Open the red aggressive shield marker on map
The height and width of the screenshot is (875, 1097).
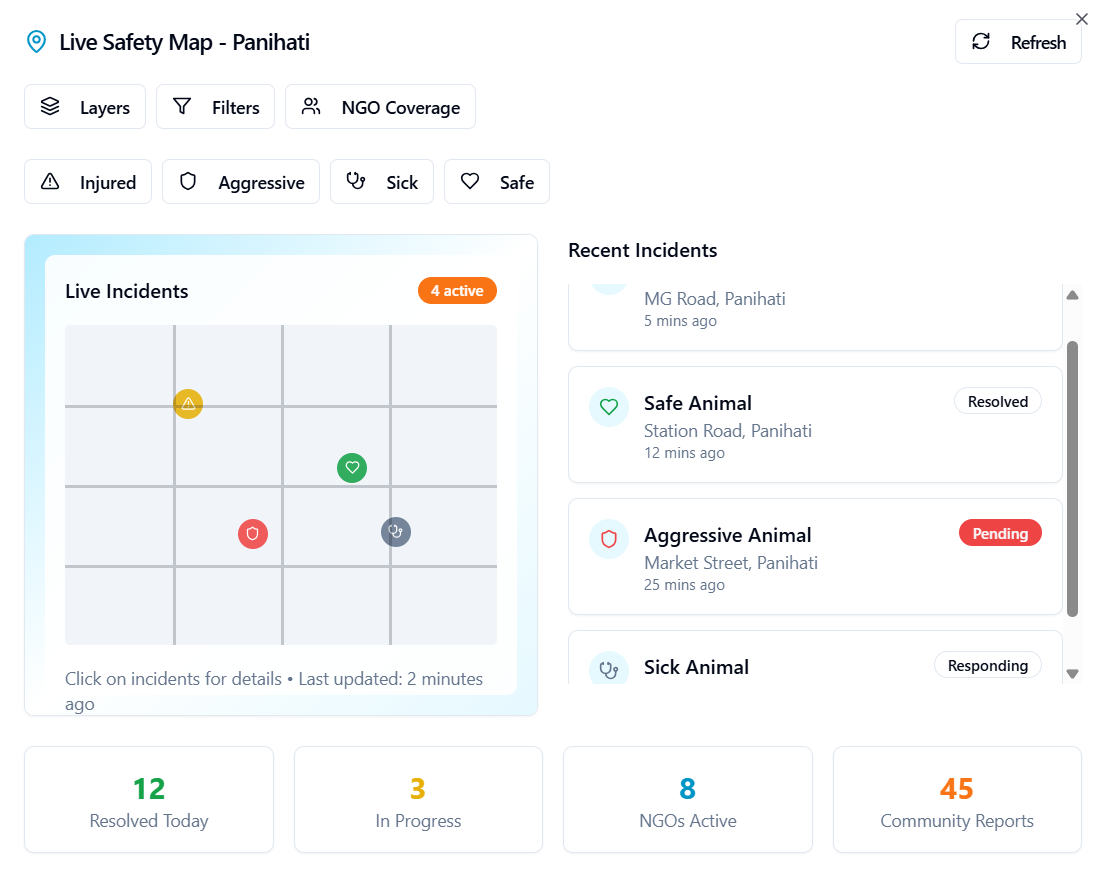(x=253, y=534)
